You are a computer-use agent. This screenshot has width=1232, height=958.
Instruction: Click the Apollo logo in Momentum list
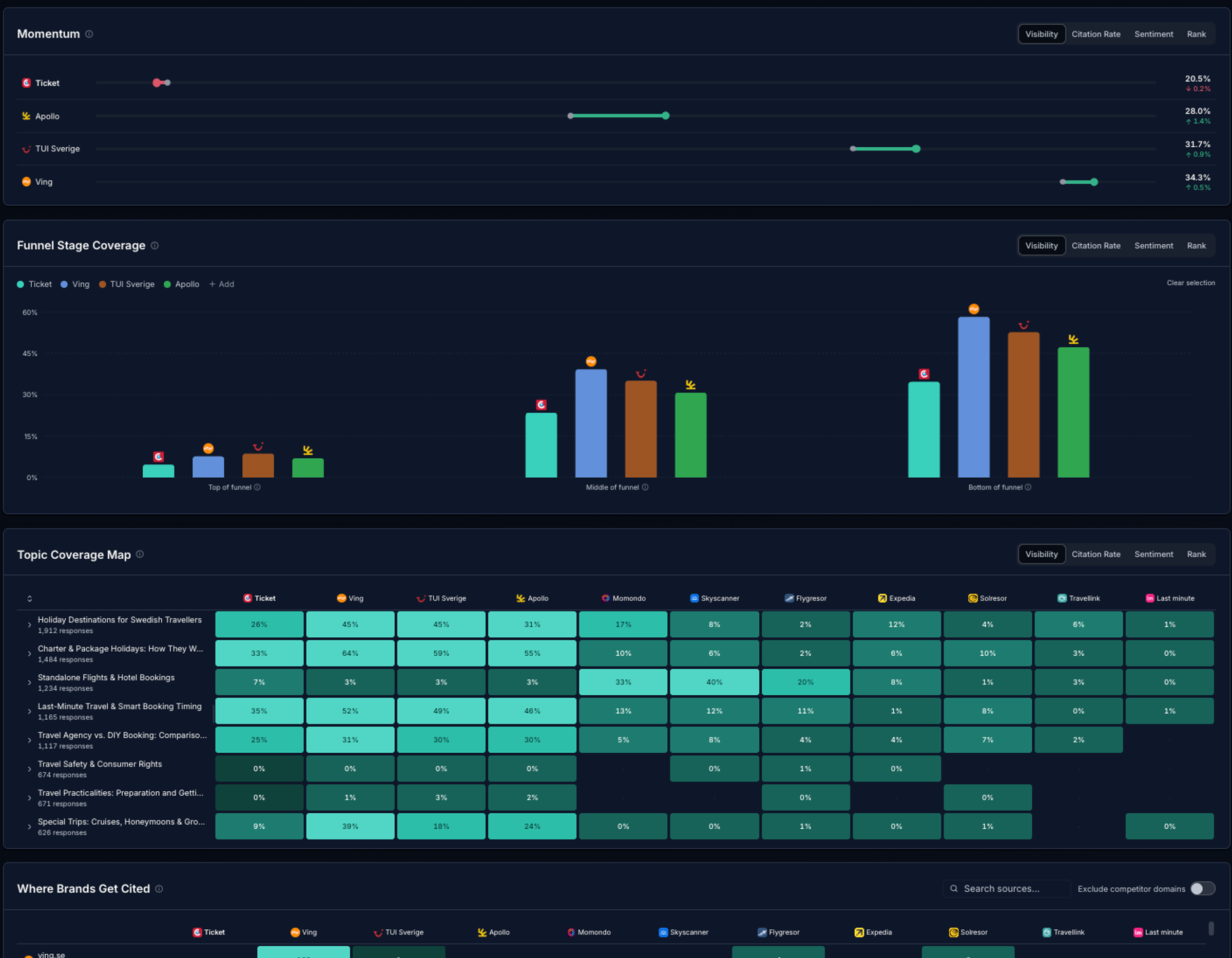pos(27,115)
